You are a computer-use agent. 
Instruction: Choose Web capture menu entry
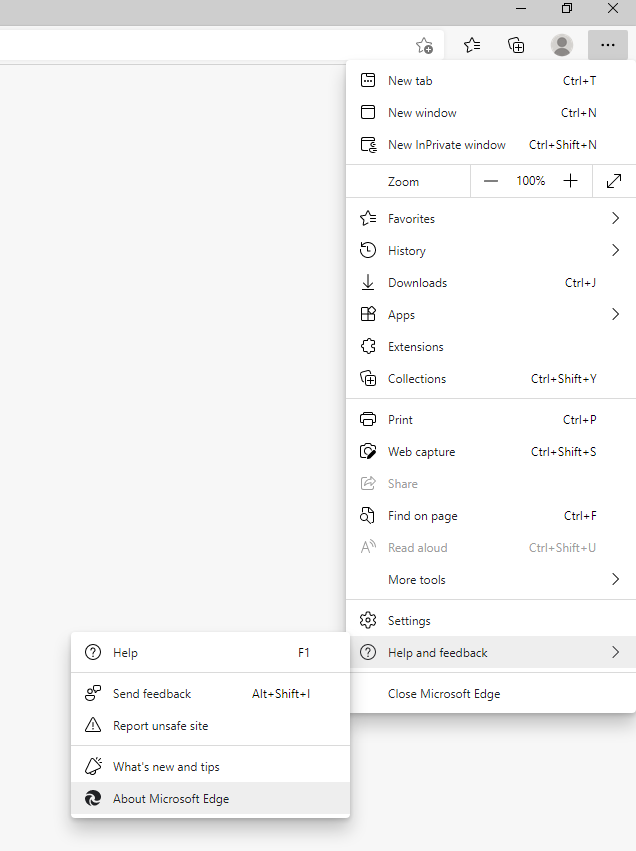(491, 451)
